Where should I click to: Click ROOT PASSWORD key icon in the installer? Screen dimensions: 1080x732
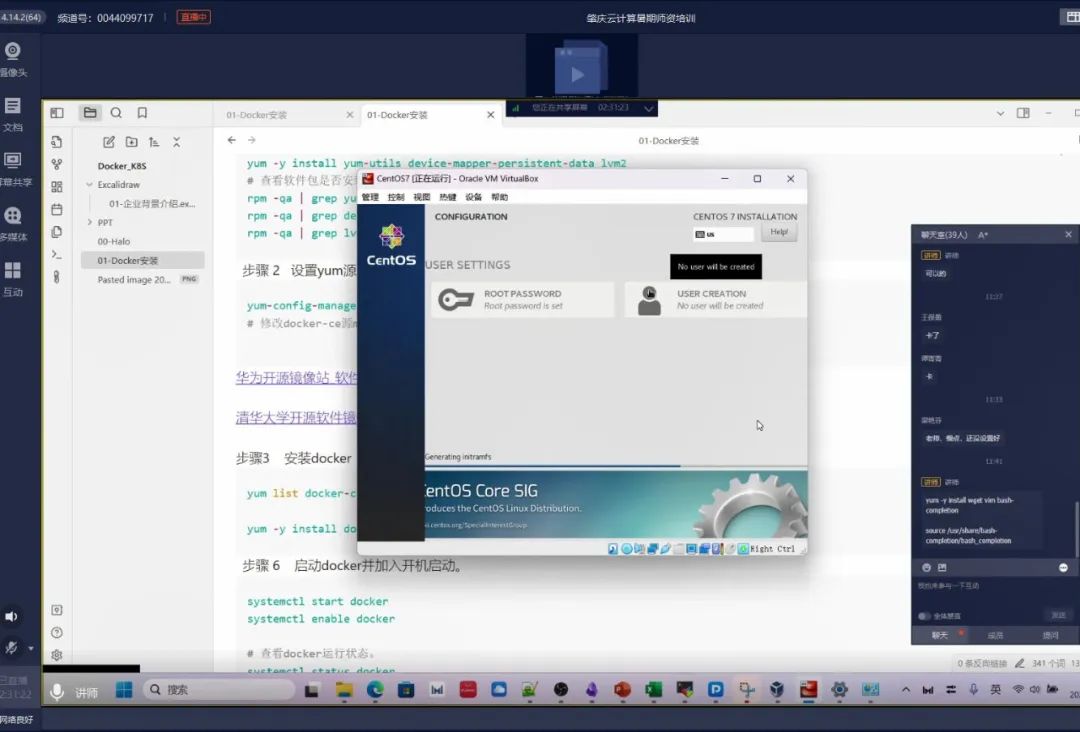pyautogui.click(x=455, y=300)
